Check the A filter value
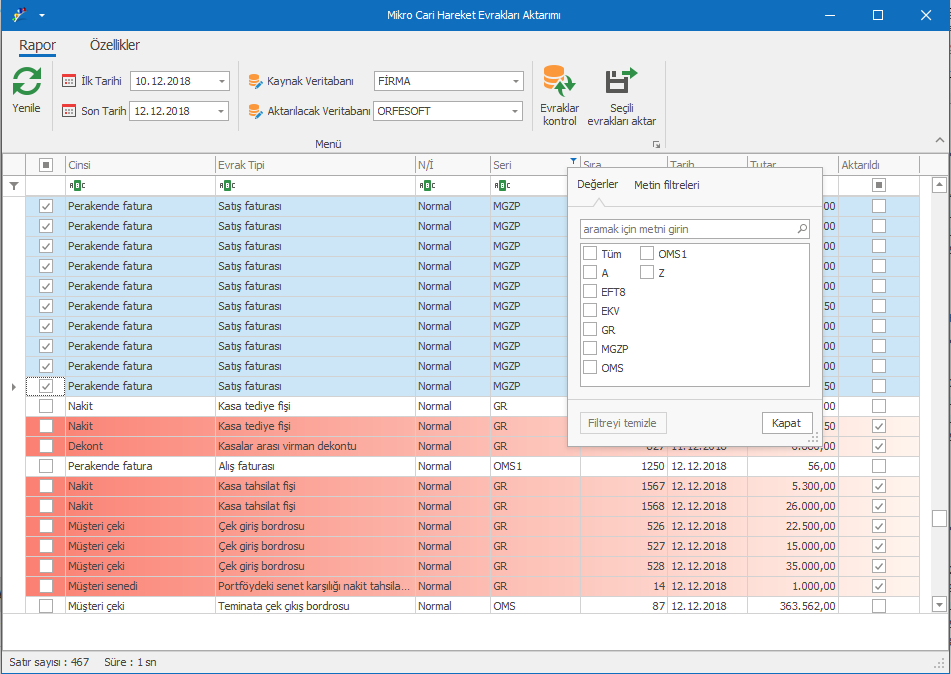Viewport: 951px width, 674px height. click(590, 272)
